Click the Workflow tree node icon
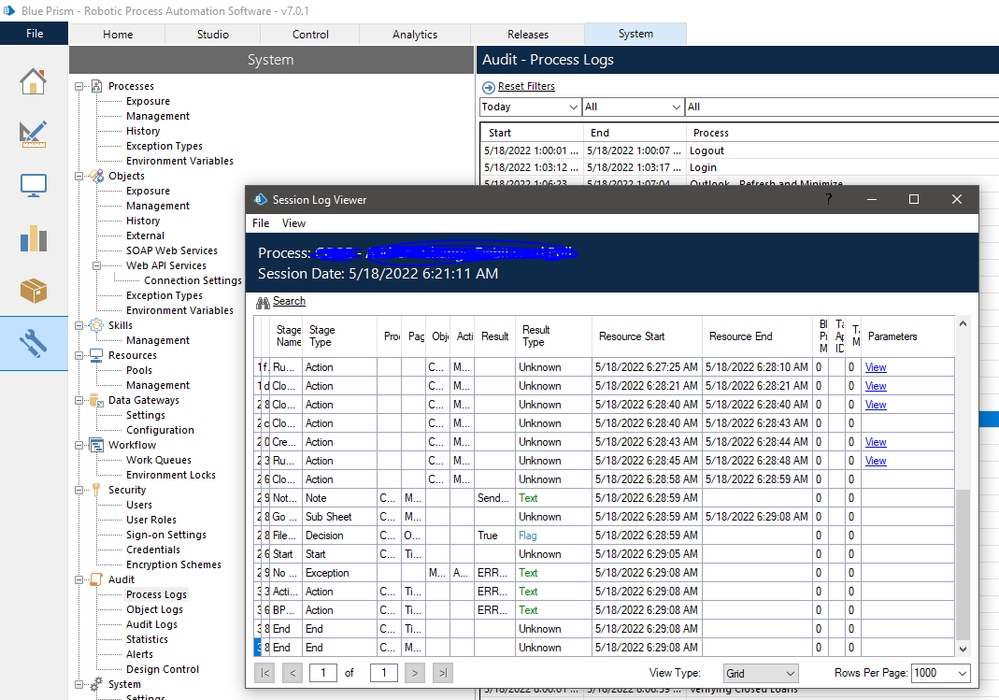Image resolution: width=999 pixels, height=700 pixels. coord(96,445)
